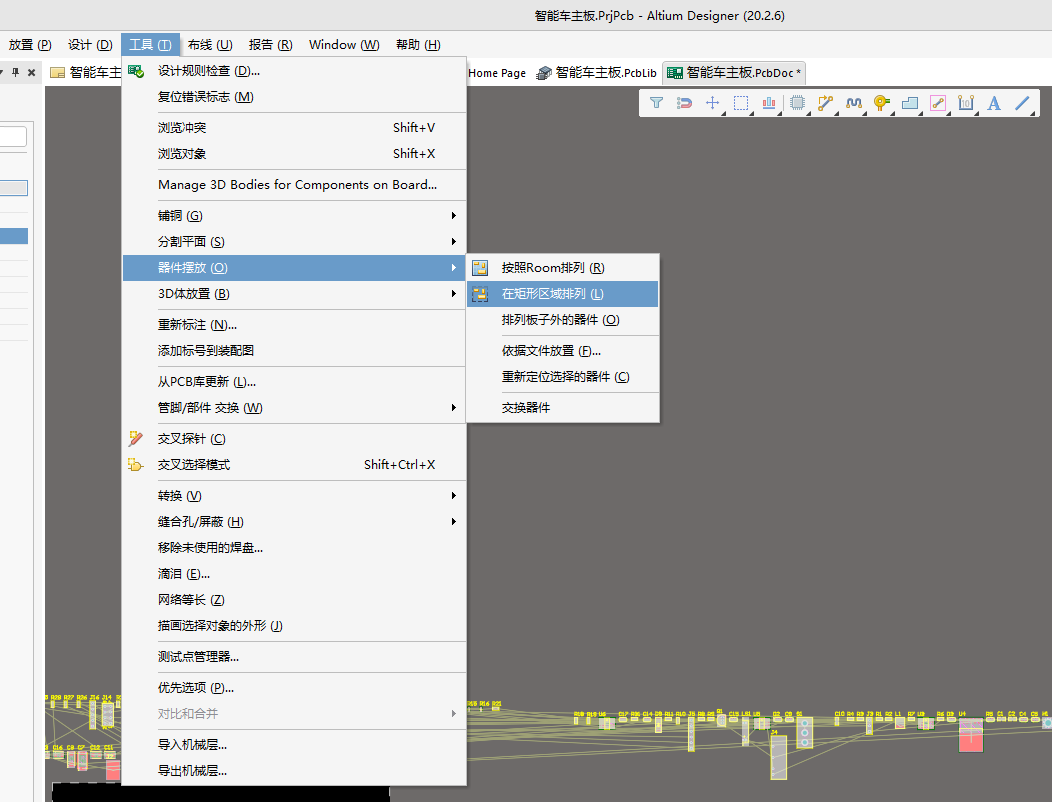This screenshot has height=802, width=1052.
Task: Switch to the 智能车主板.PcbLib tab
Action: point(596,73)
